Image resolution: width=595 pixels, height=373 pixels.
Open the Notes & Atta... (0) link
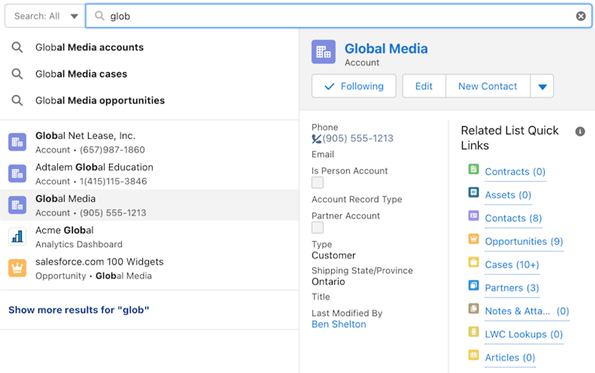(527, 311)
